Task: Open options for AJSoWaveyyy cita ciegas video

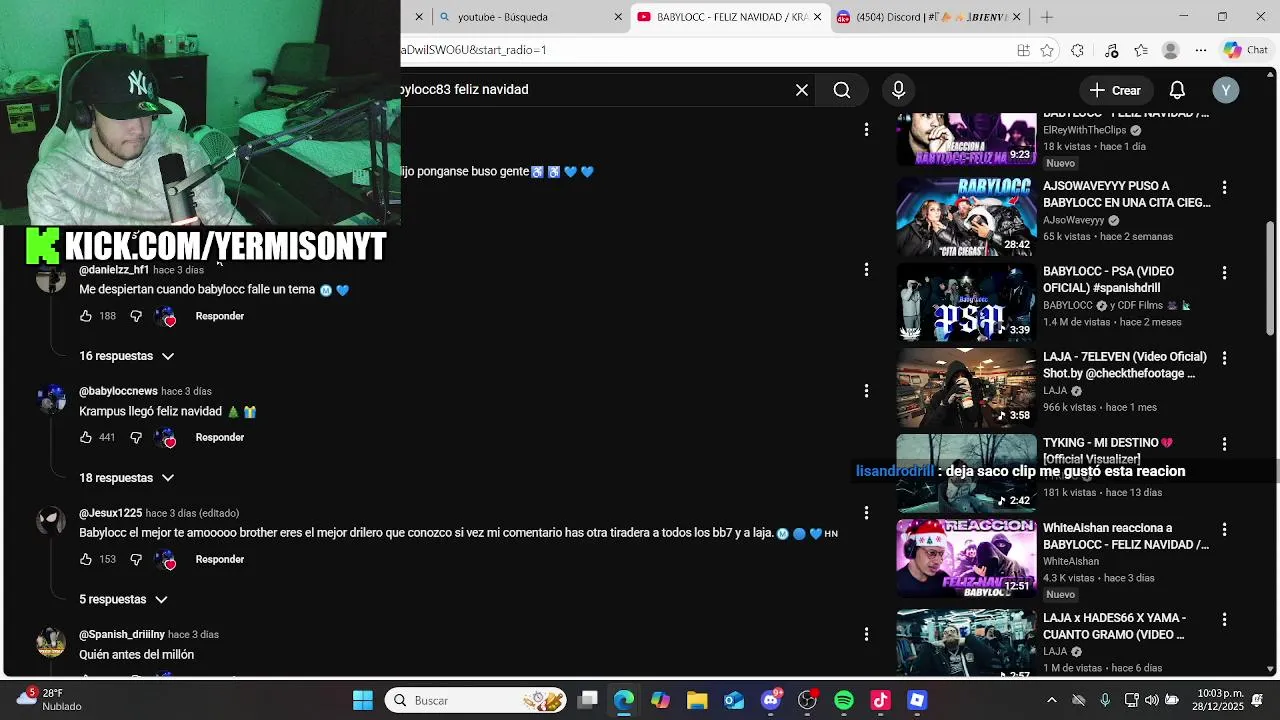Action: 1224,187
